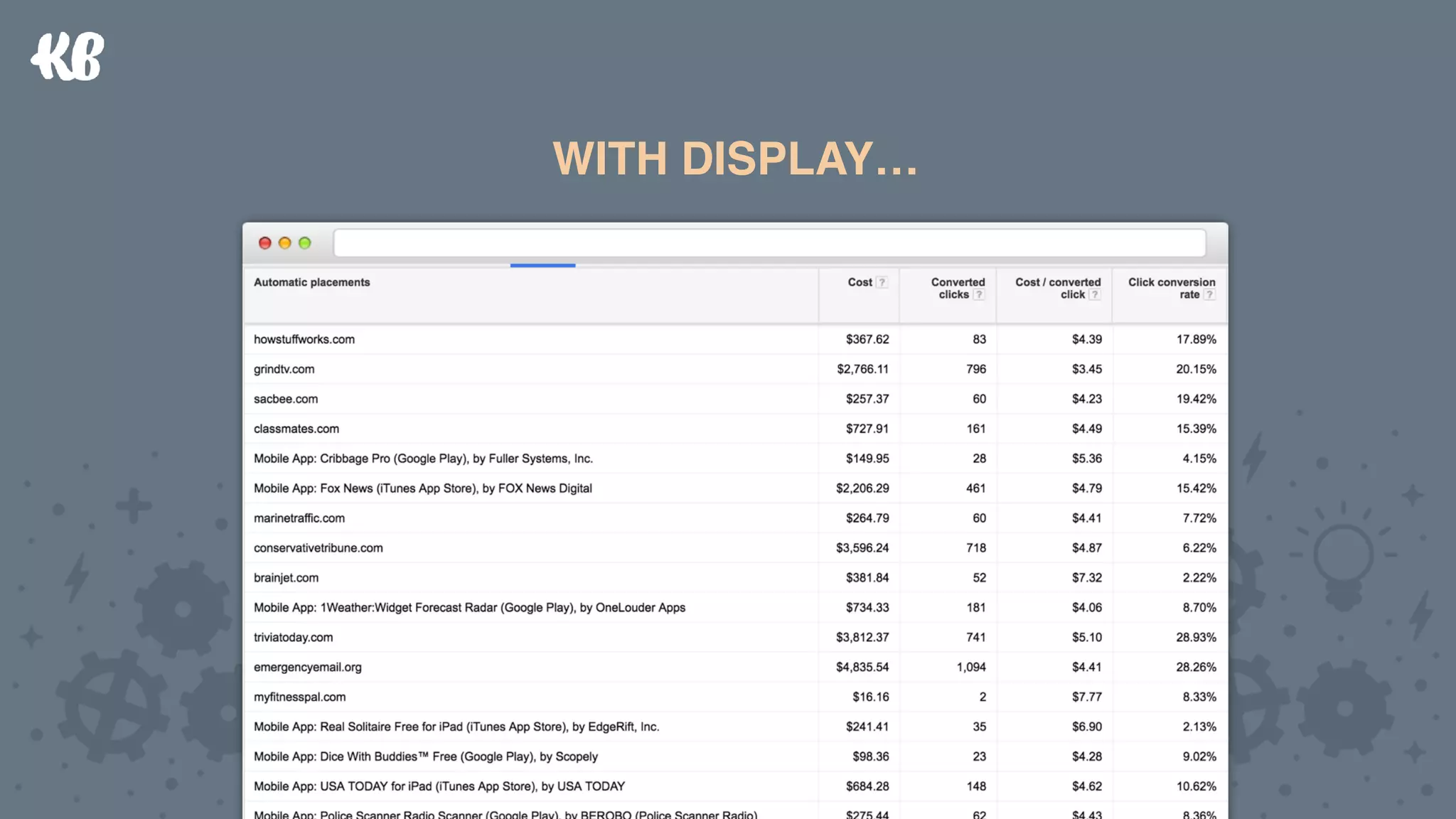Sort by Cost / converted click header
The image size is (1456, 819).
(1058, 288)
